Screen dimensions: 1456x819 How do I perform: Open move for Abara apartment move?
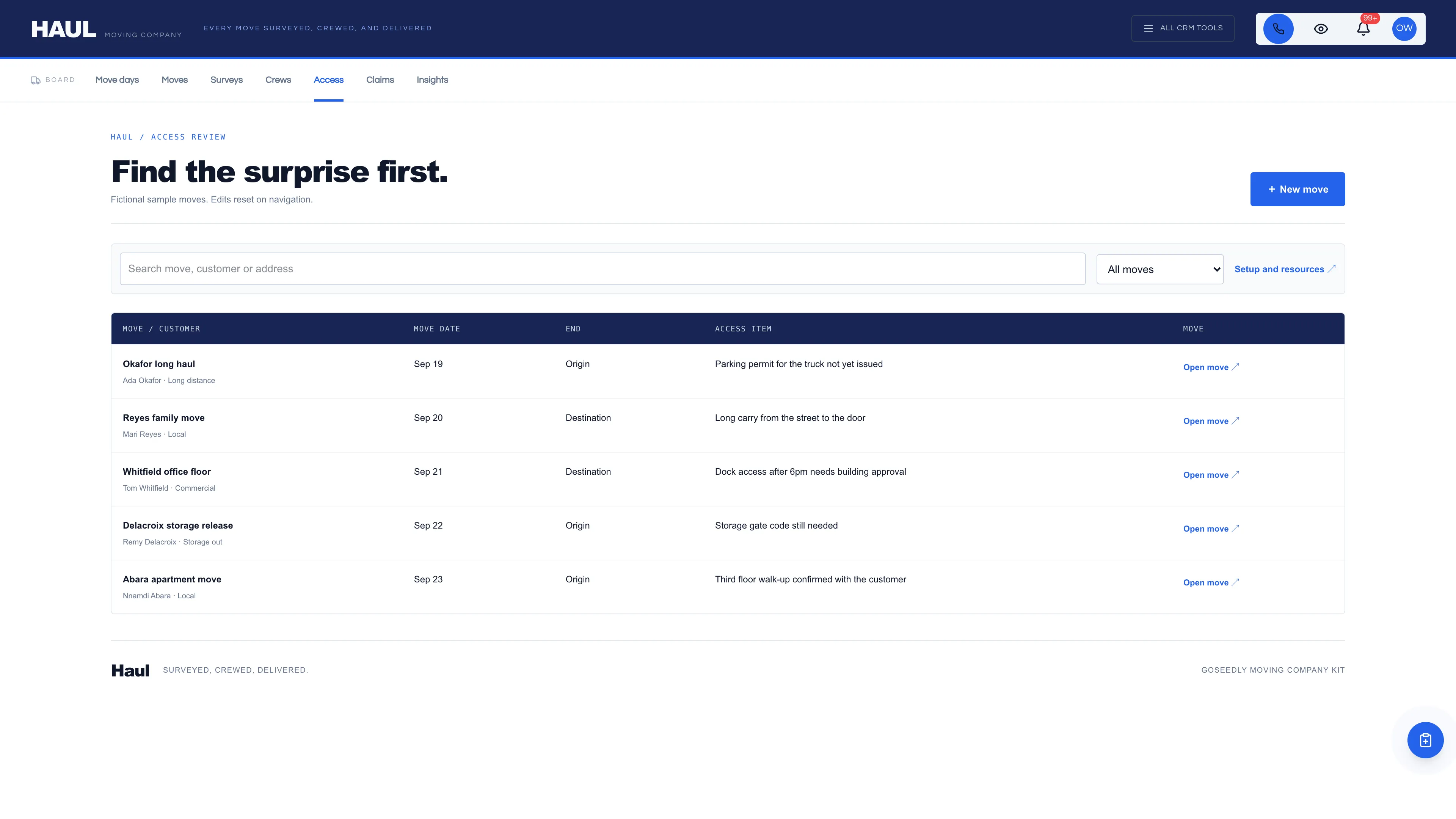1211,583
